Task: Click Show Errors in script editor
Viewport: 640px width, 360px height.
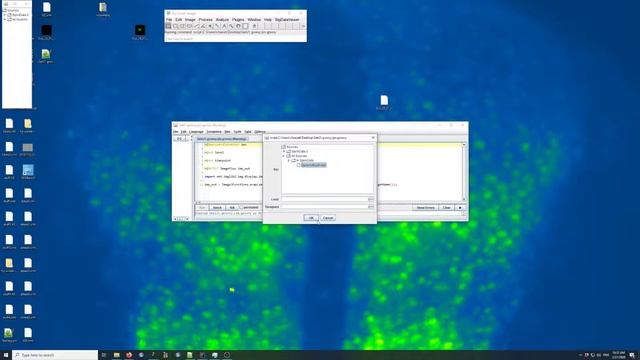Action: click(425, 208)
